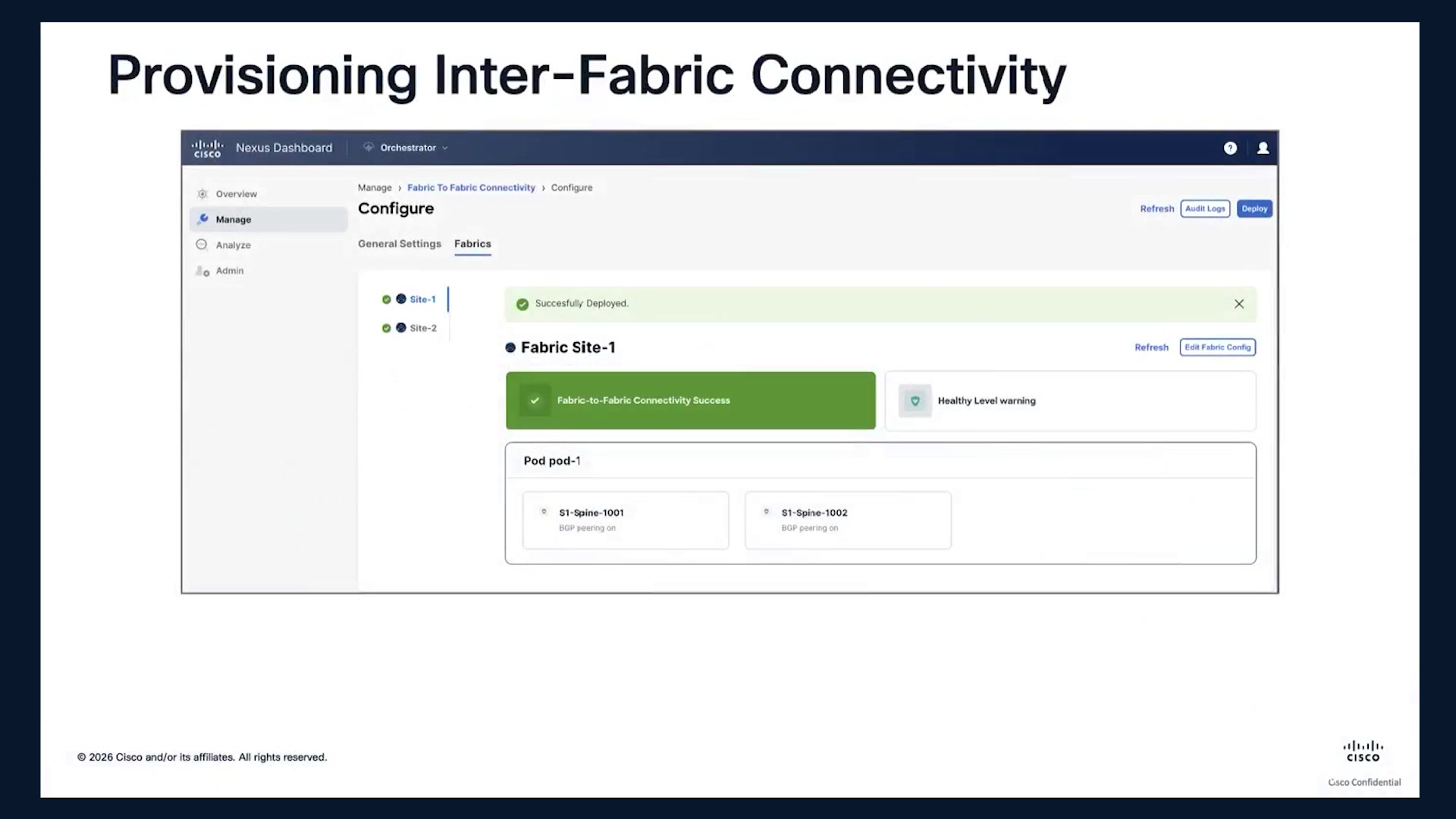Click the Pod pod-1 heading
Screen dimensions: 1456x819
click(x=552, y=461)
